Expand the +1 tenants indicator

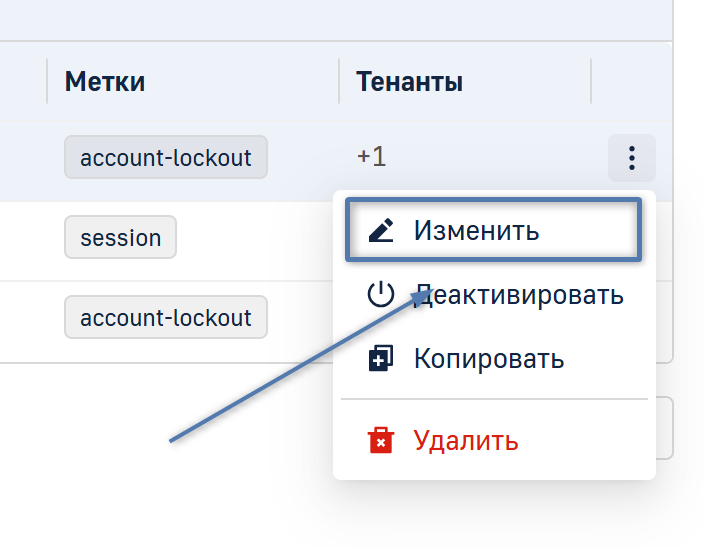coord(371,158)
